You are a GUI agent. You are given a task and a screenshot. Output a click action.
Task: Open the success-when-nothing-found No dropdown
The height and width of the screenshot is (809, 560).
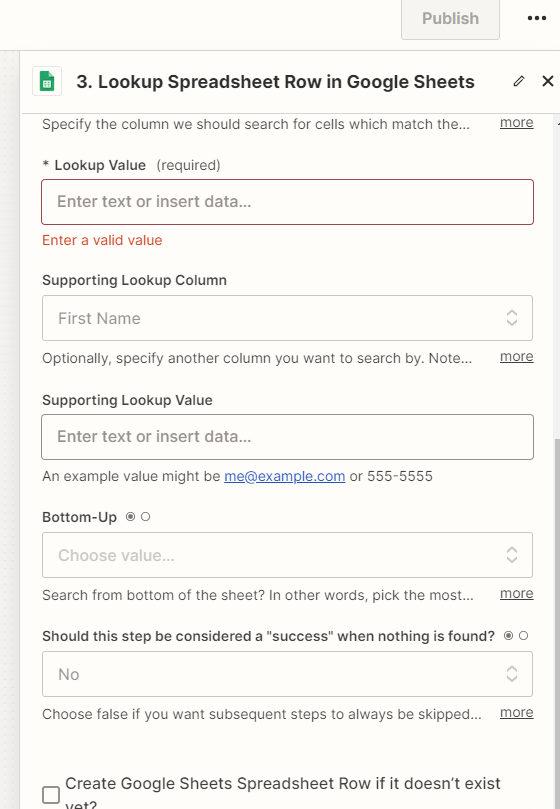(x=287, y=674)
